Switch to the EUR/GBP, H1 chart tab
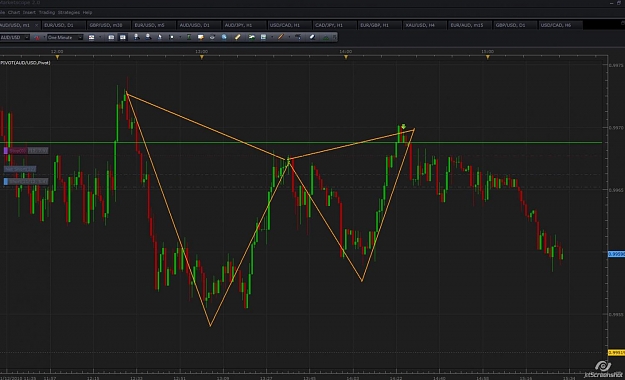Screen dimensions: 625x380 [379, 25]
